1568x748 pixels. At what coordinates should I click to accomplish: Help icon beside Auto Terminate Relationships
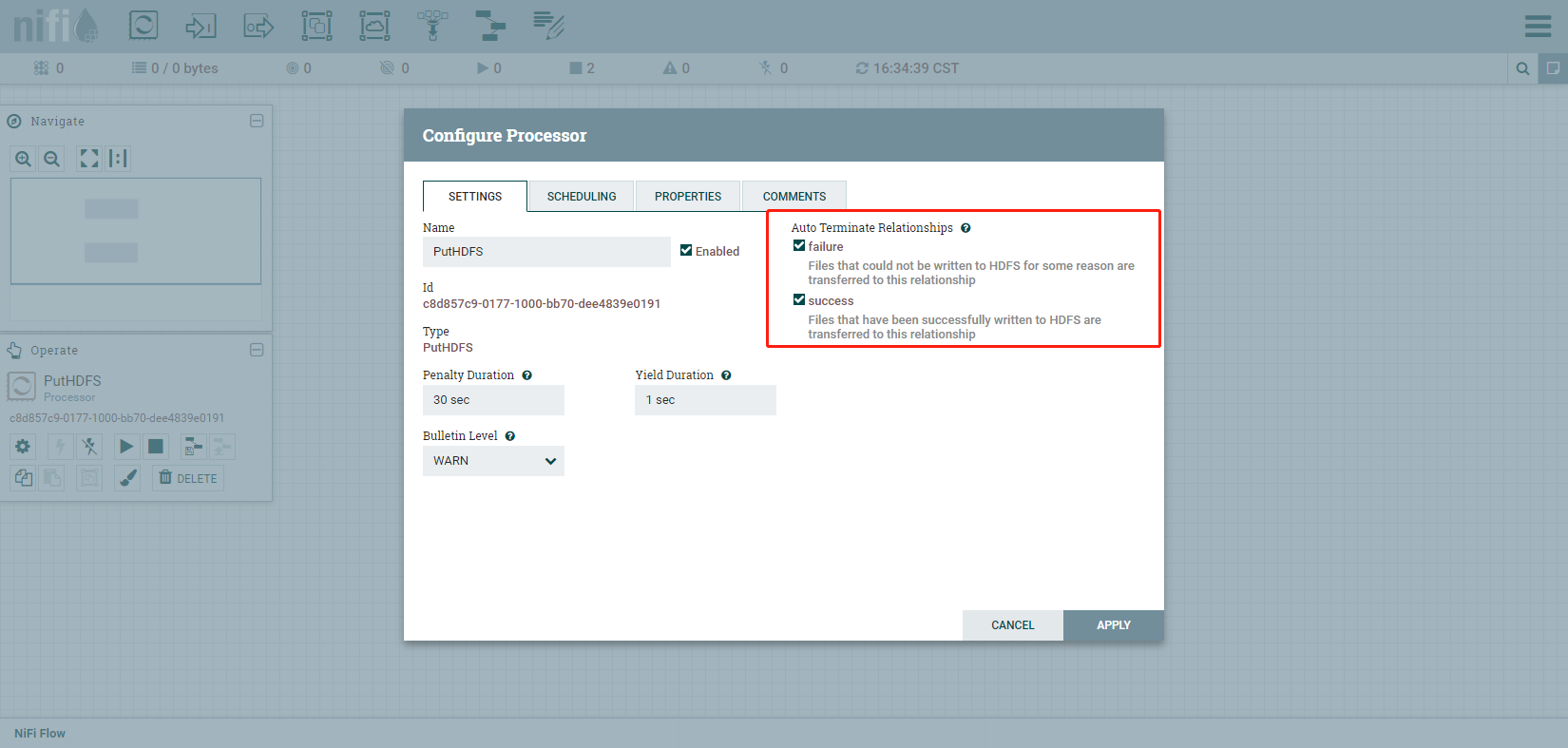point(966,228)
